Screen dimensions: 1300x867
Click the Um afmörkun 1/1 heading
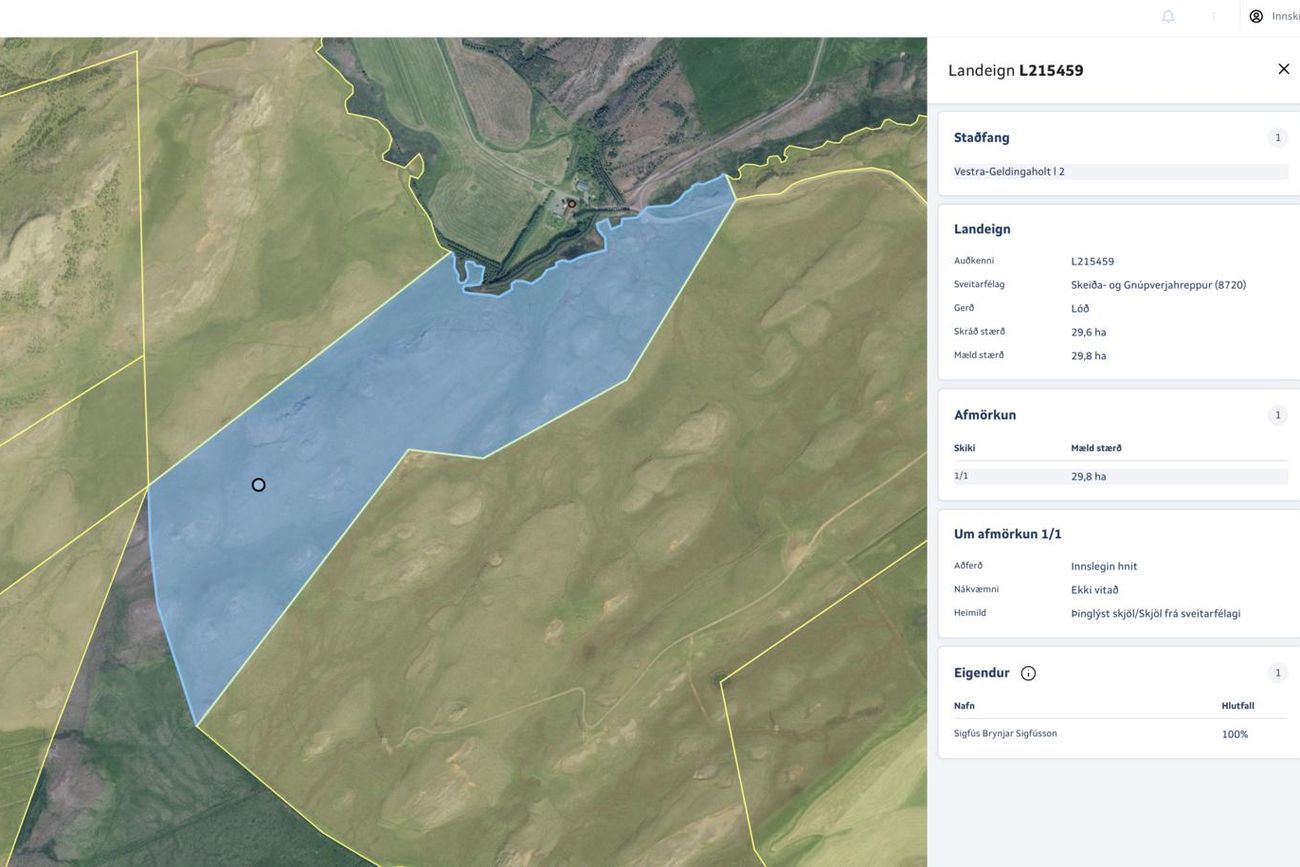click(1008, 534)
